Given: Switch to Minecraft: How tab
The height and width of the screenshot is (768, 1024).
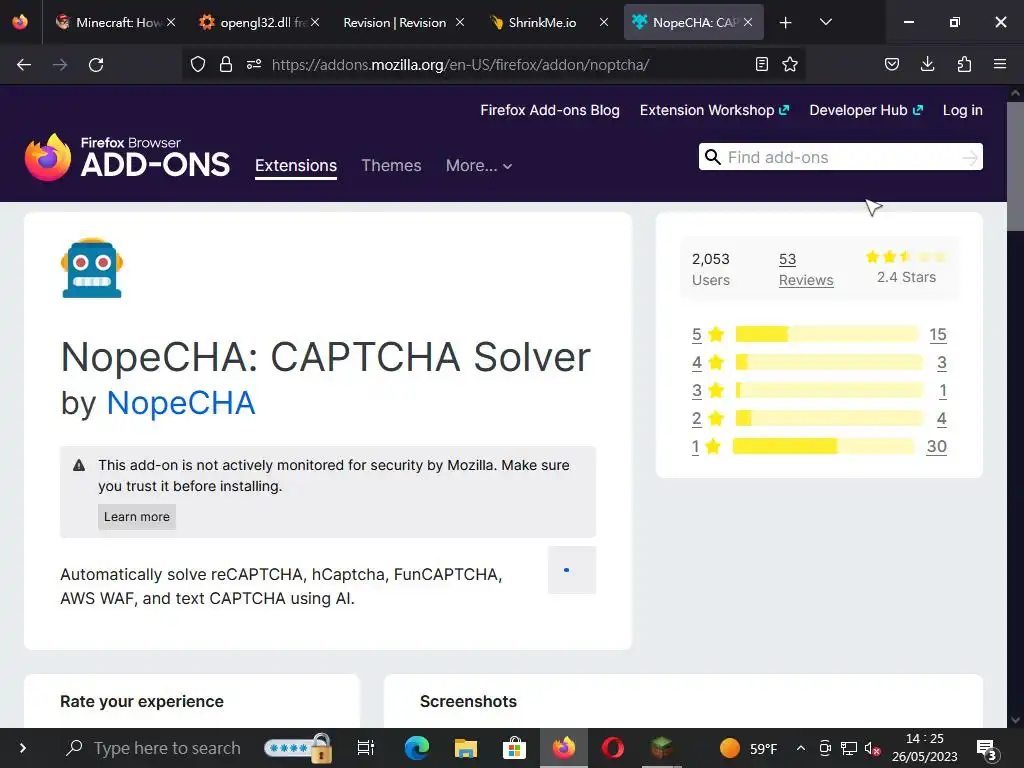Looking at the screenshot, I should pyautogui.click(x=110, y=22).
